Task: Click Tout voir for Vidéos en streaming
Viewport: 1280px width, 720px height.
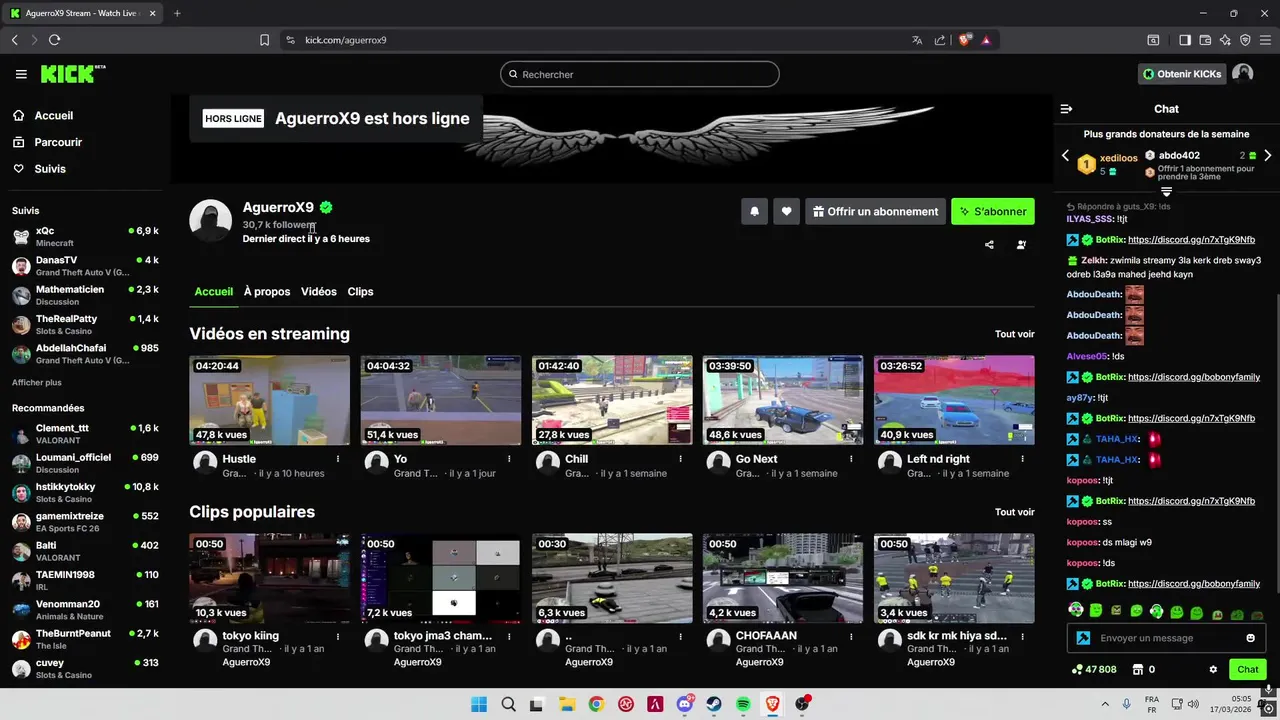Action: [1014, 334]
